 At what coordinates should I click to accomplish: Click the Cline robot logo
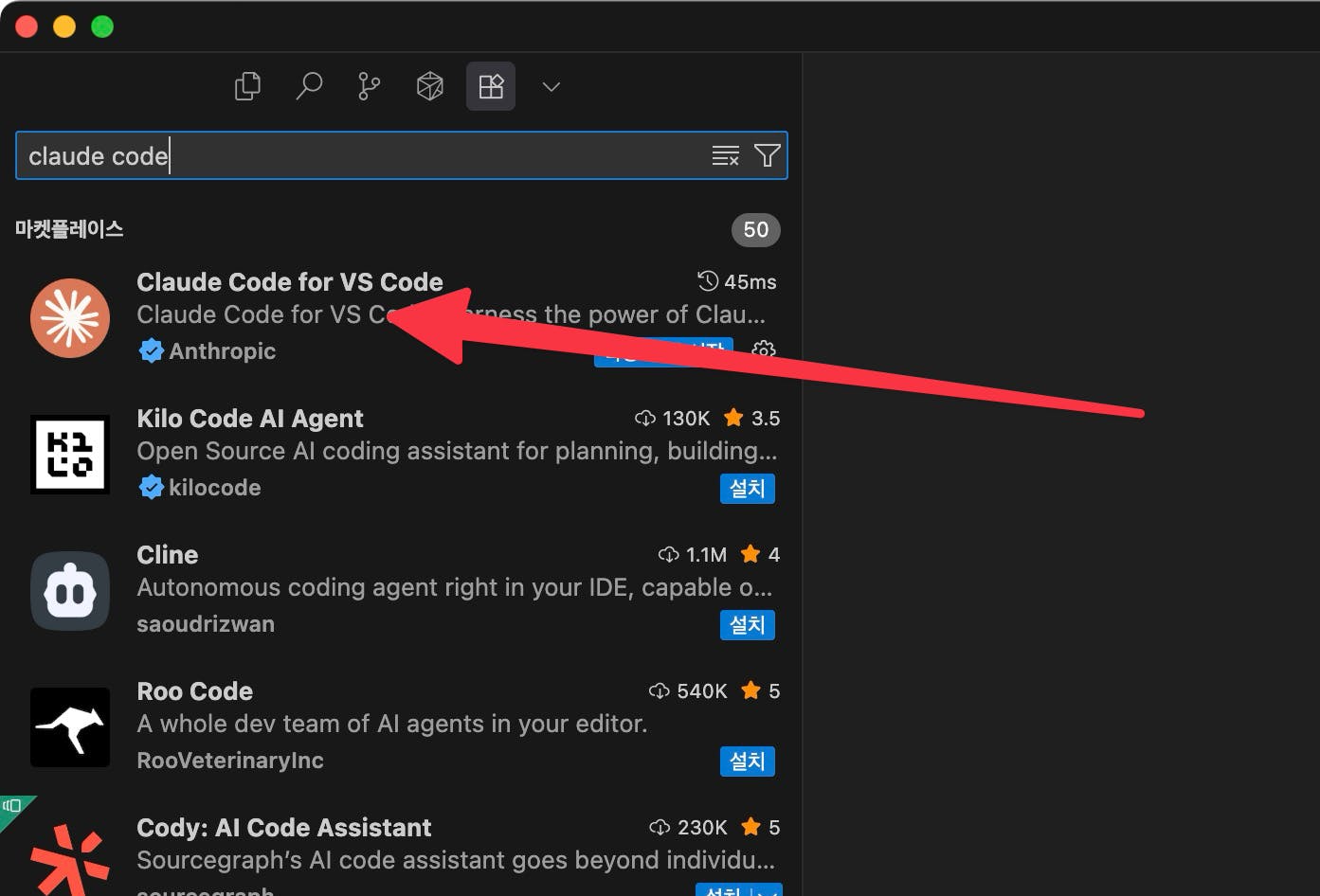(x=70, y=590)
